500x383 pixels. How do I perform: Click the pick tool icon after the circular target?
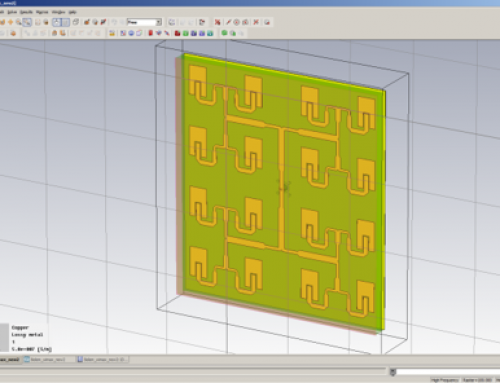[x=245, y=22]
